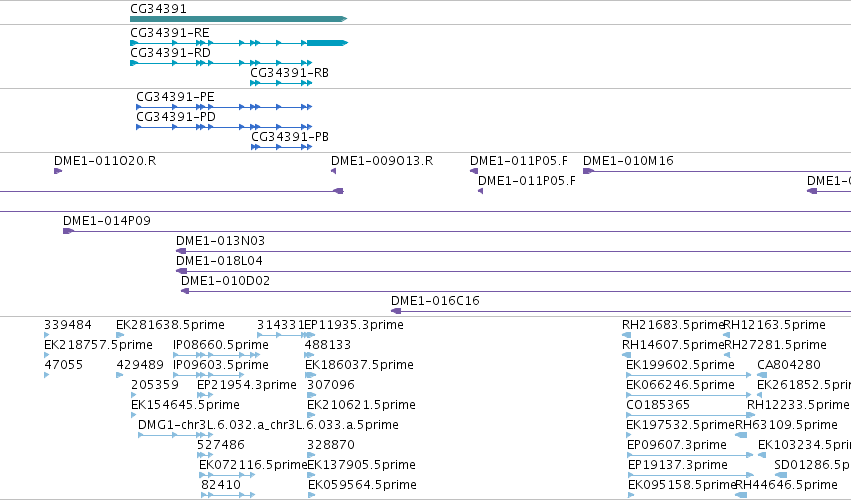The width and height of the screenshot is (851, 500).
Task: Click the EK066246.5prime EST label
Action: [681, 385]
